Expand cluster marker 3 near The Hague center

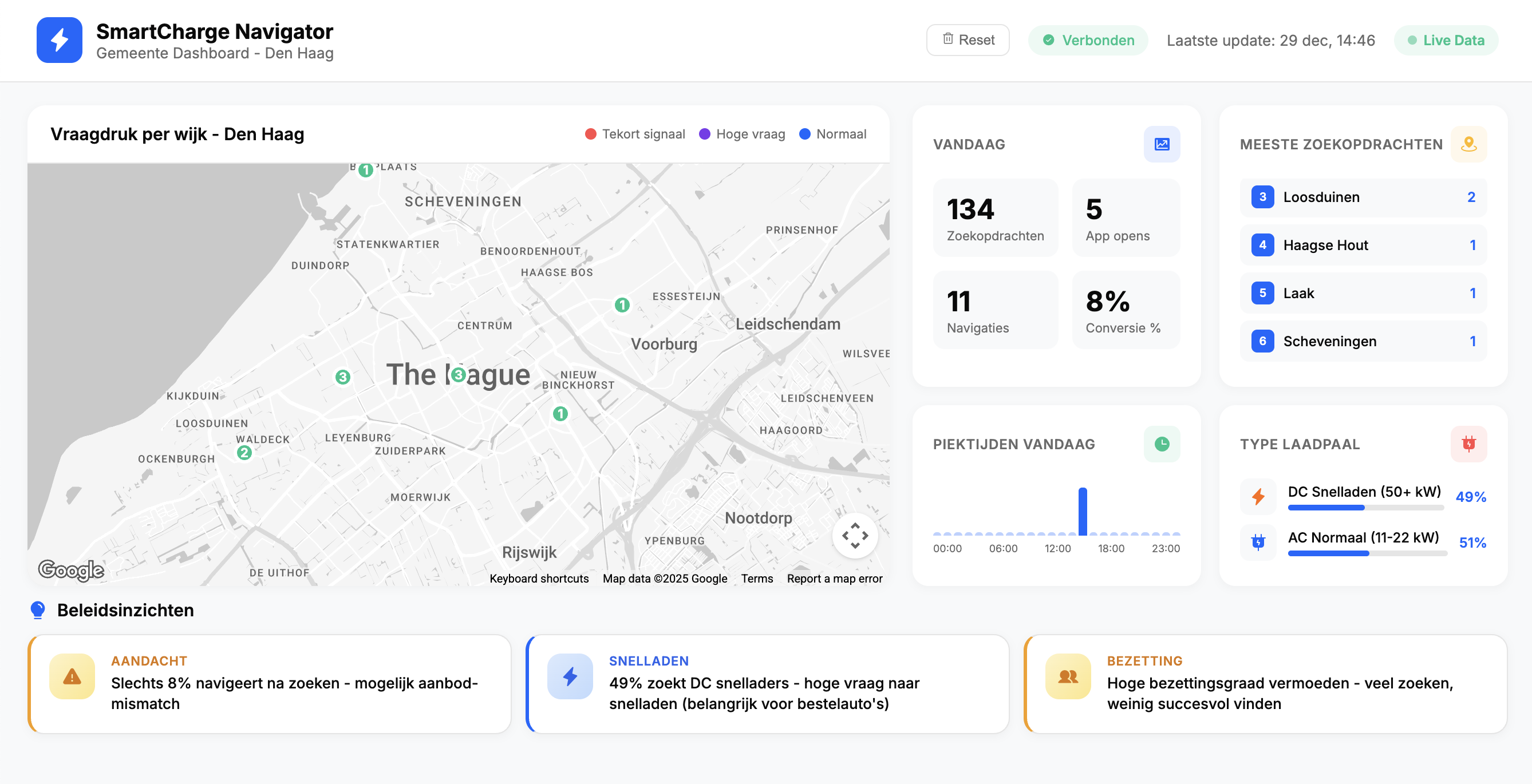459,374
